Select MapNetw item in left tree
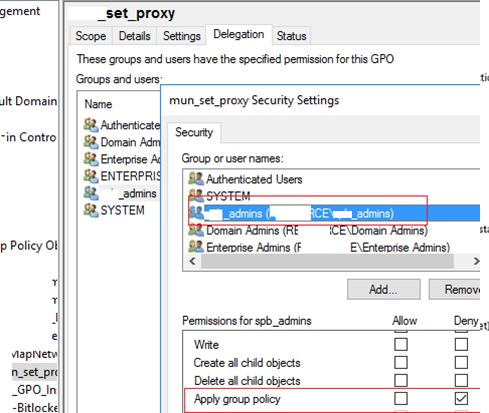Screen dimensions: 489x413 [35, 354]
